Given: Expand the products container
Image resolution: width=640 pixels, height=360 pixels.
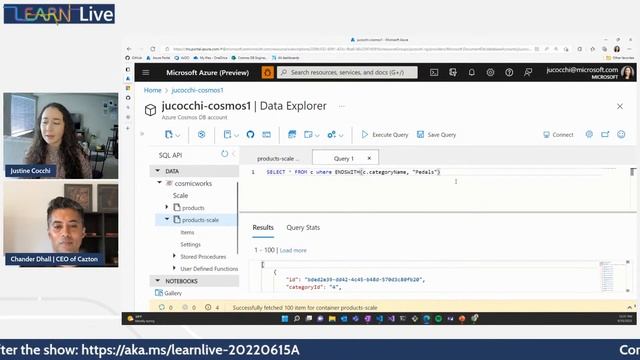Looking at the screenshot, I should coord(167,207).
